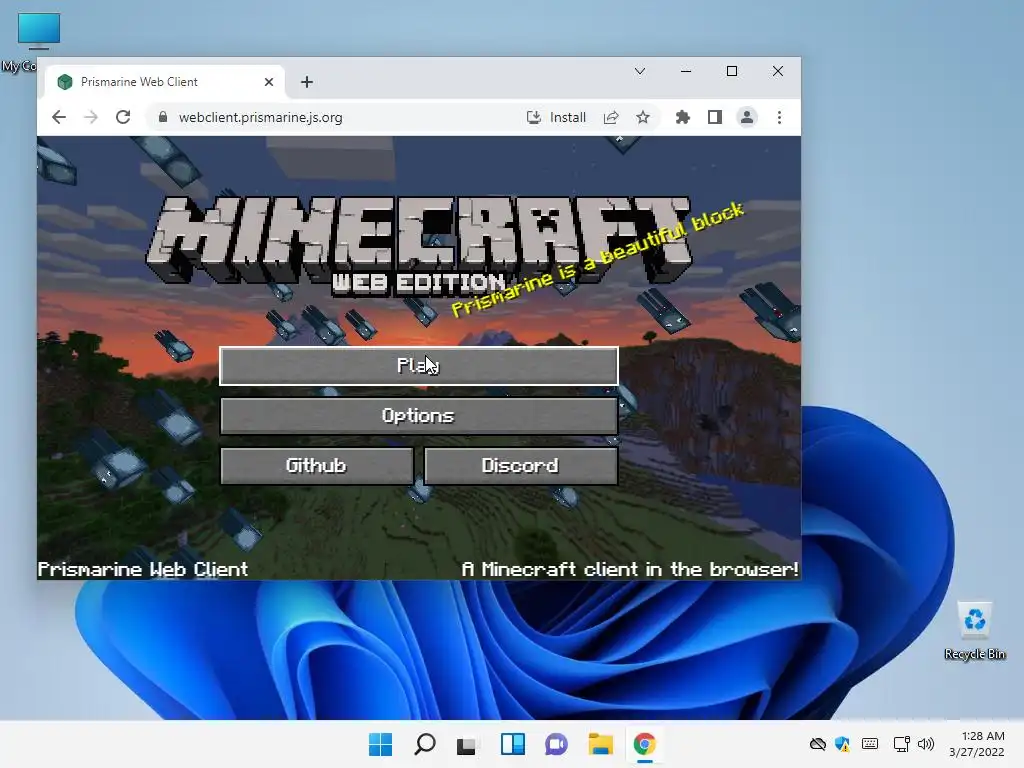Share this page using the share icon
Screen dimensions: 1024x768
pyautogui.click(x=611, y=118)
